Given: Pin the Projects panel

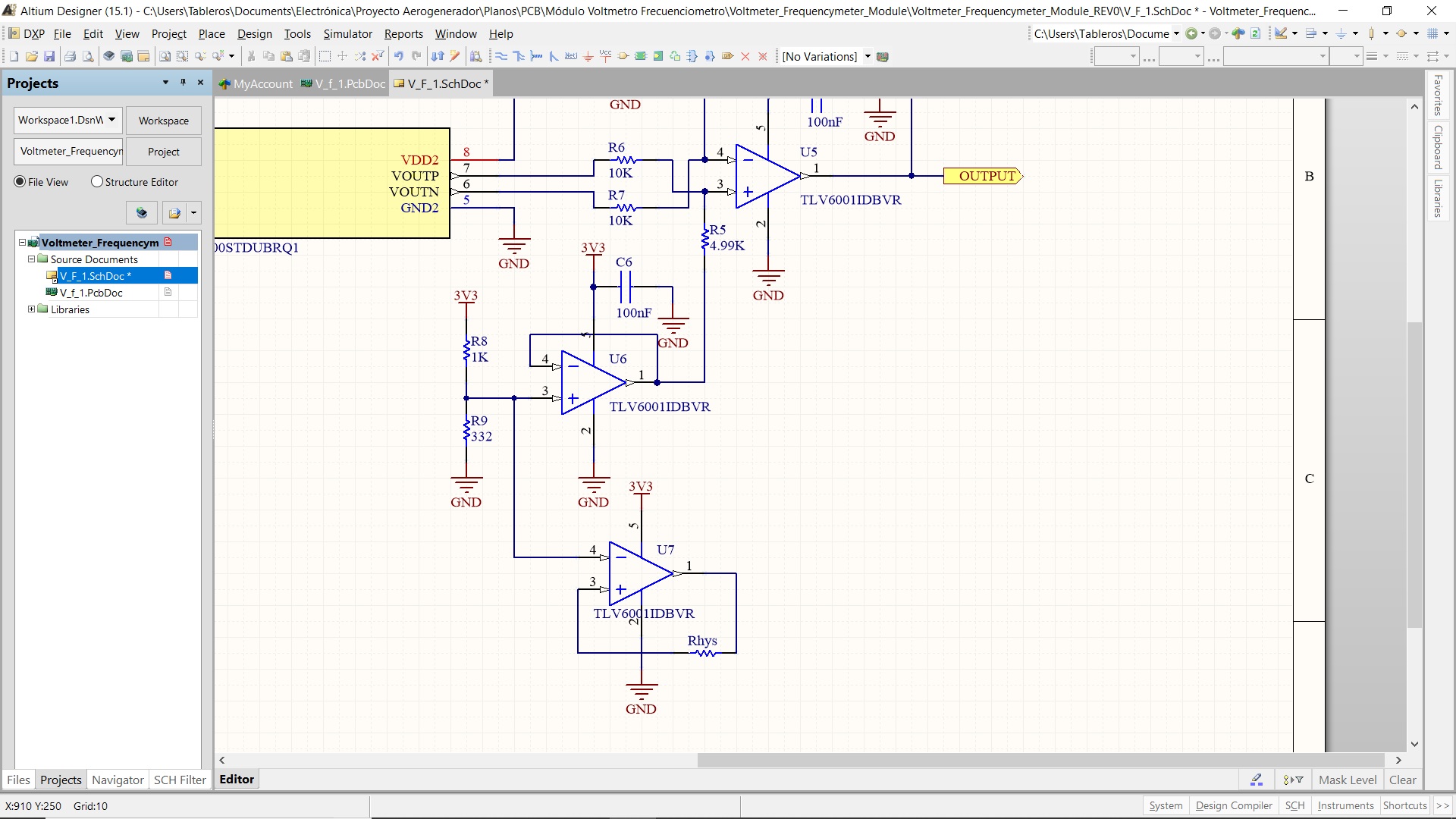Looking at the screenshot, I should pos(183,83).
